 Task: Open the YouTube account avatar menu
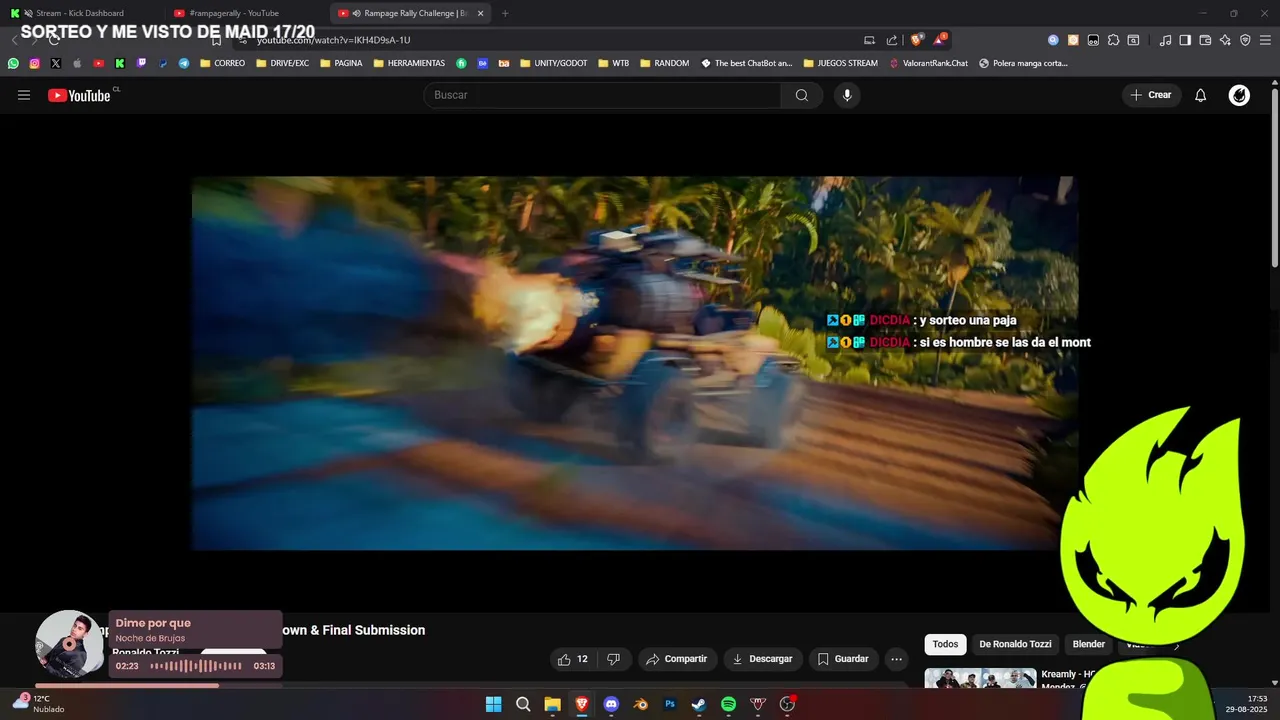1239,95
